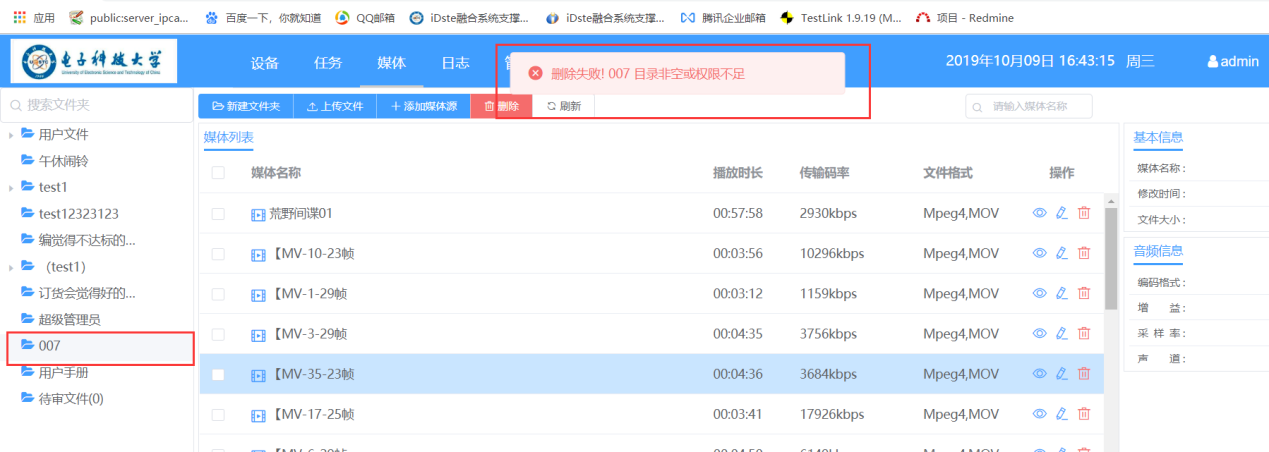Viewport: 1269px width, 452px height.
Task: Expand the （test1） folder arrow
Action: pyautogui.click(x=11, y=267)
